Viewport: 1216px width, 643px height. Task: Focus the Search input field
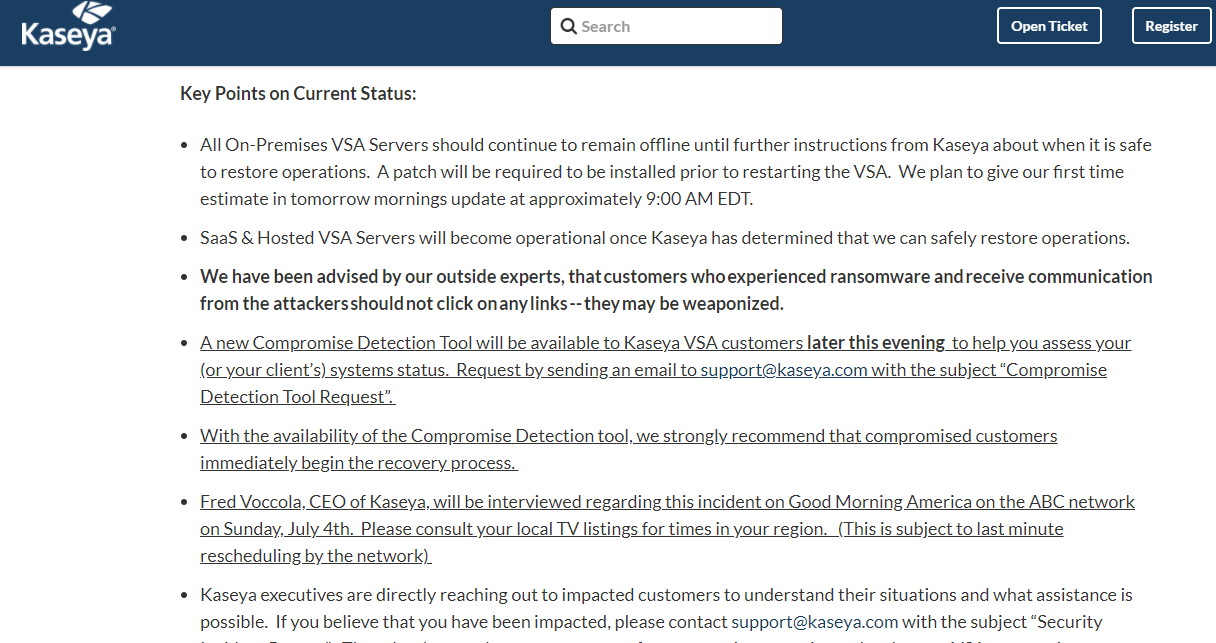(x=666, y=26)
